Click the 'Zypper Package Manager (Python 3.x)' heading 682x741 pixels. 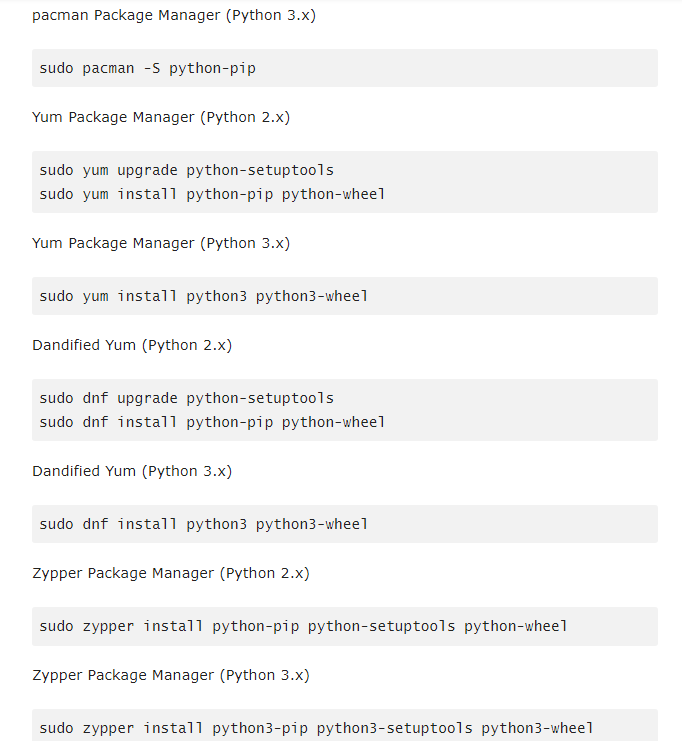171,675
